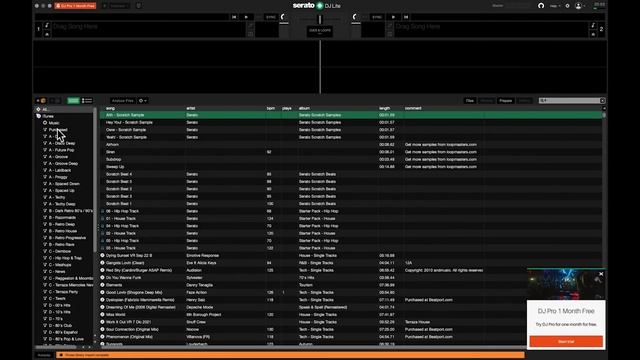The image size is (640, 360).
Task: Switch library to the green grid view
Action: [73, 100]
